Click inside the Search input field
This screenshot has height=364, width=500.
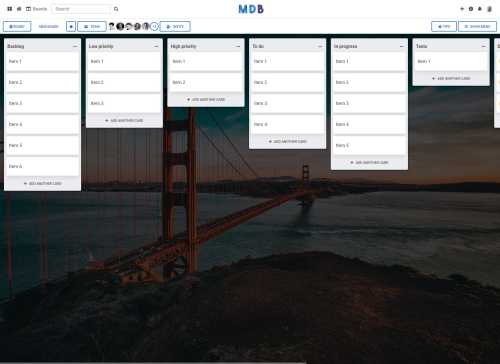pyautogui.click(x=82, y=9)
